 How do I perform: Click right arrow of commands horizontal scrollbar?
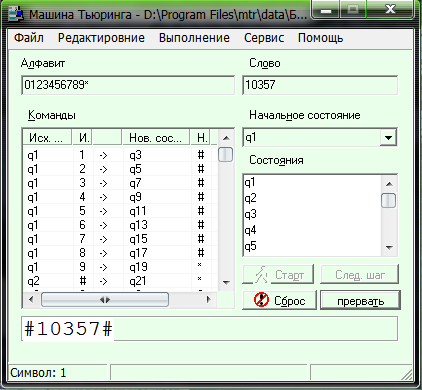coord(209,299)
